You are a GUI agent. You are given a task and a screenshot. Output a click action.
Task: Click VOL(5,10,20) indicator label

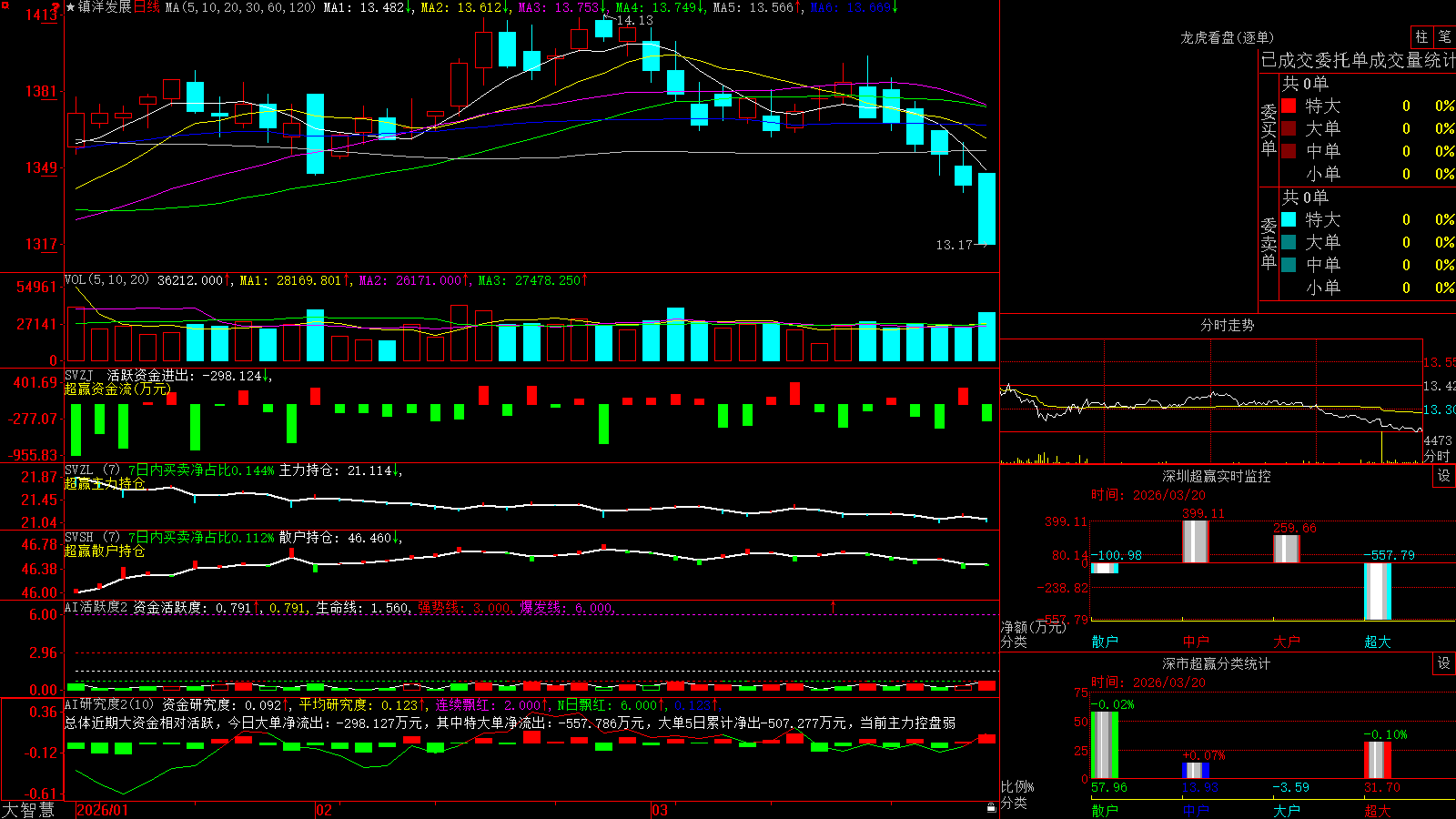click(x=106, y=279)
